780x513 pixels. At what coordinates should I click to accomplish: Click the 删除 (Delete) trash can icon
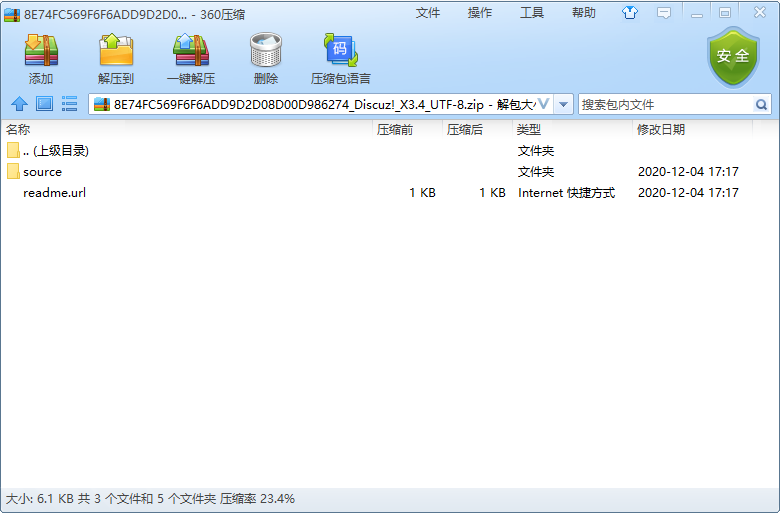tap(265, 57)
